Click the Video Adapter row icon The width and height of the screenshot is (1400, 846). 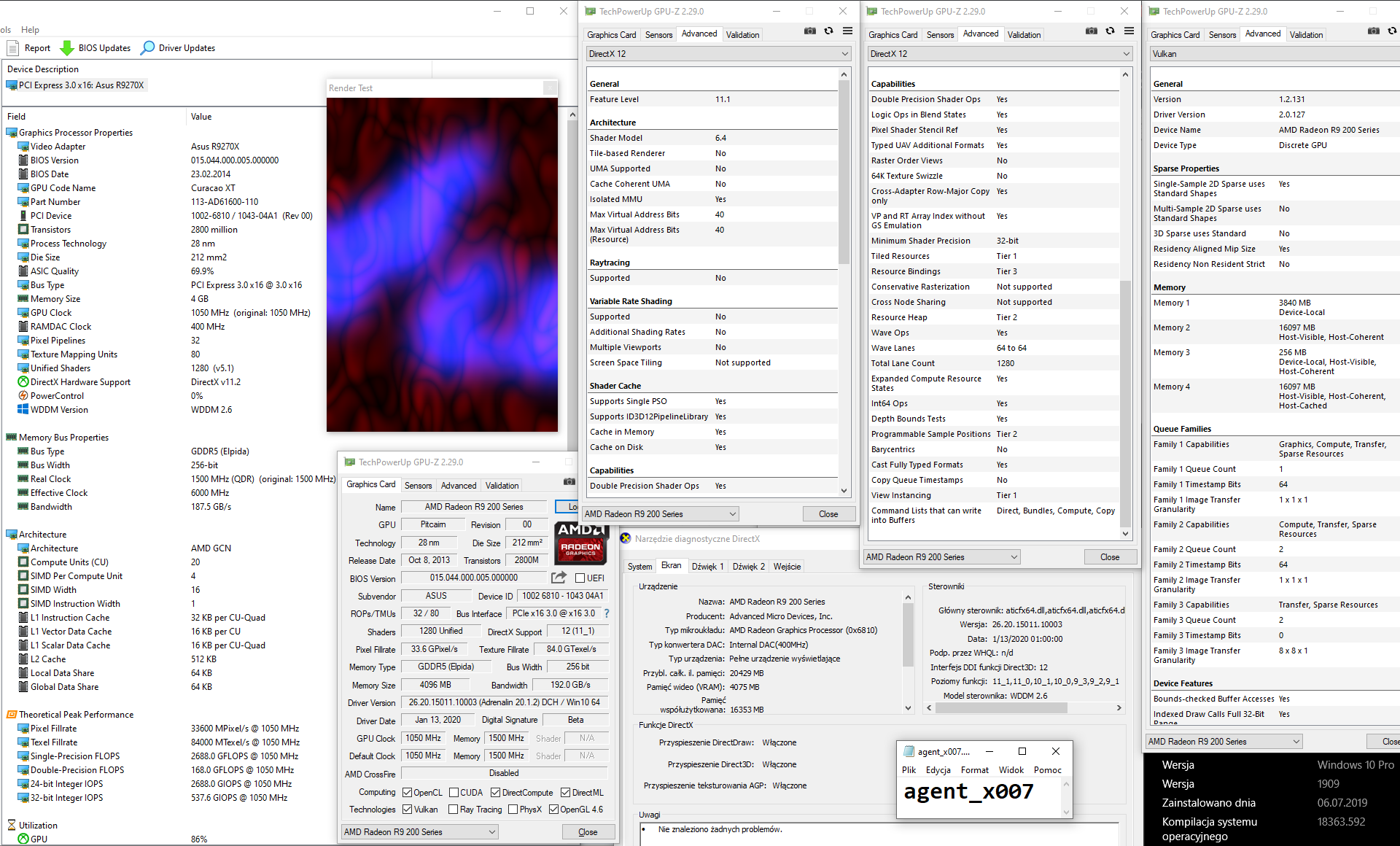pyautogui.click(x=23, y=147)
